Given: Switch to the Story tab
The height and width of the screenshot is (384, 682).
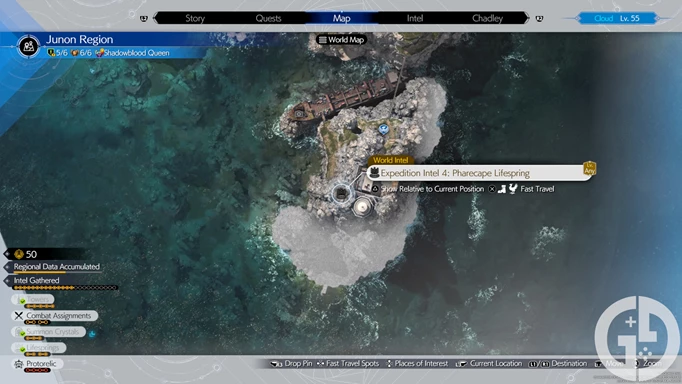Looking at the screenshot, I should (x=195, y=18).
